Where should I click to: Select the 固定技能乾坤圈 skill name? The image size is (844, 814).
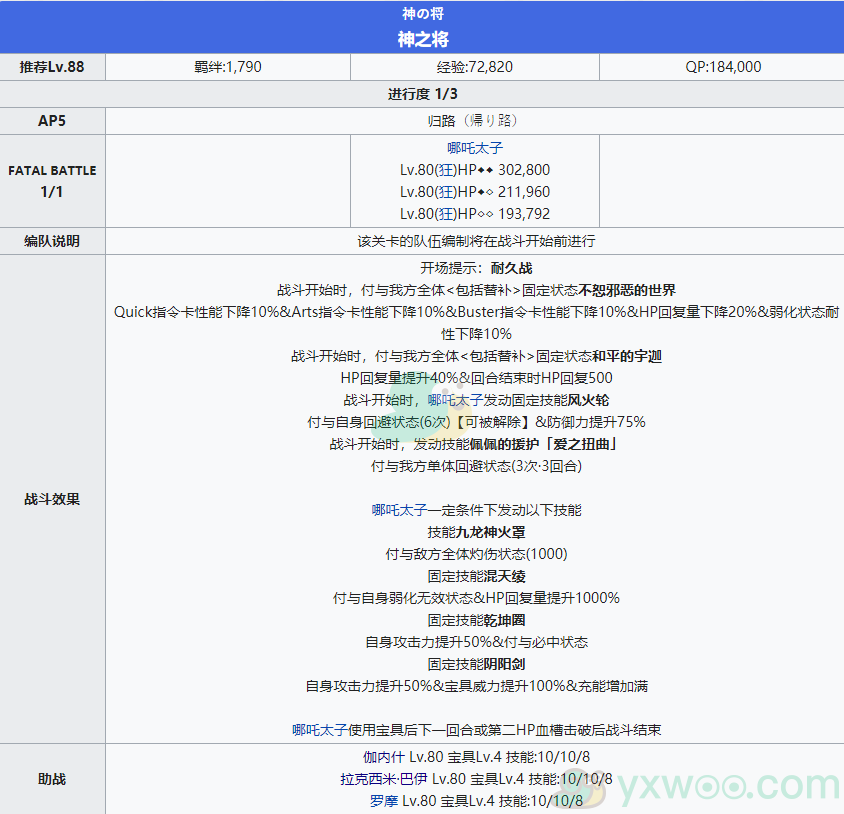(x=476, y=620)
